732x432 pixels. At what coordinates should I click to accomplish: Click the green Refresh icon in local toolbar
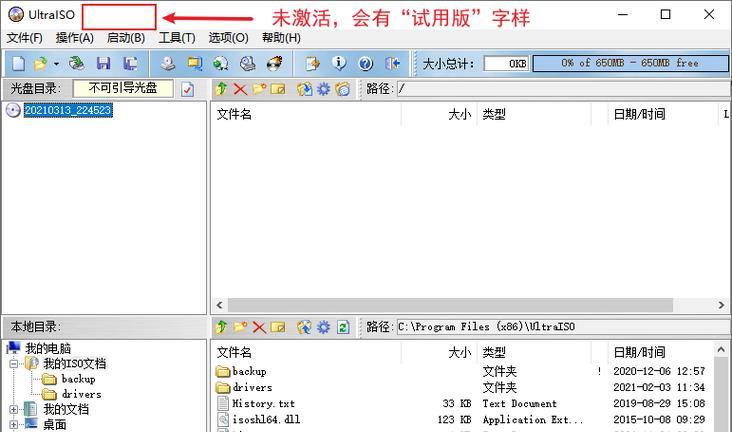click(x=343, y=327)
